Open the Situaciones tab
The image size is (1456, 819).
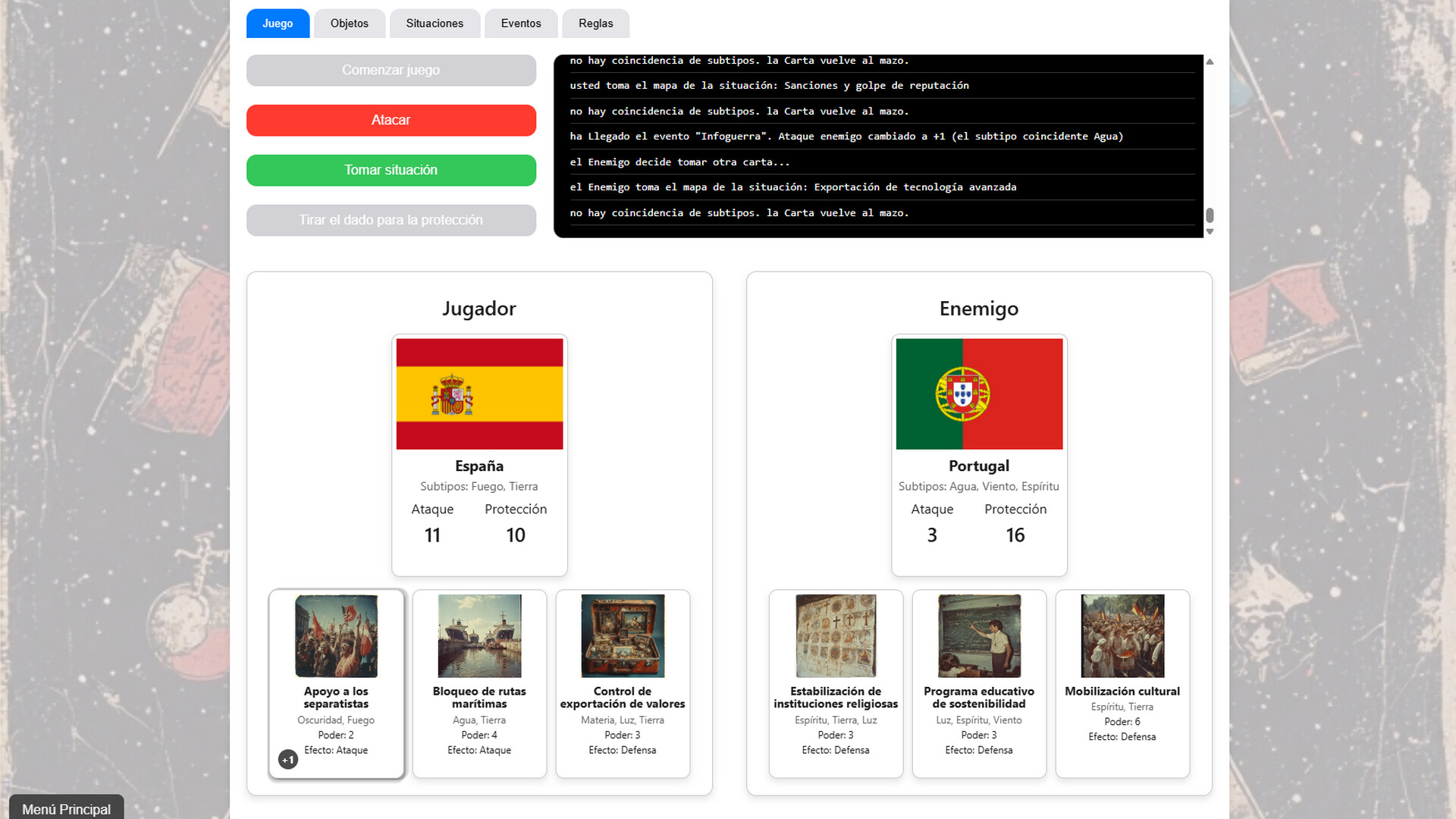pos(435,24)
